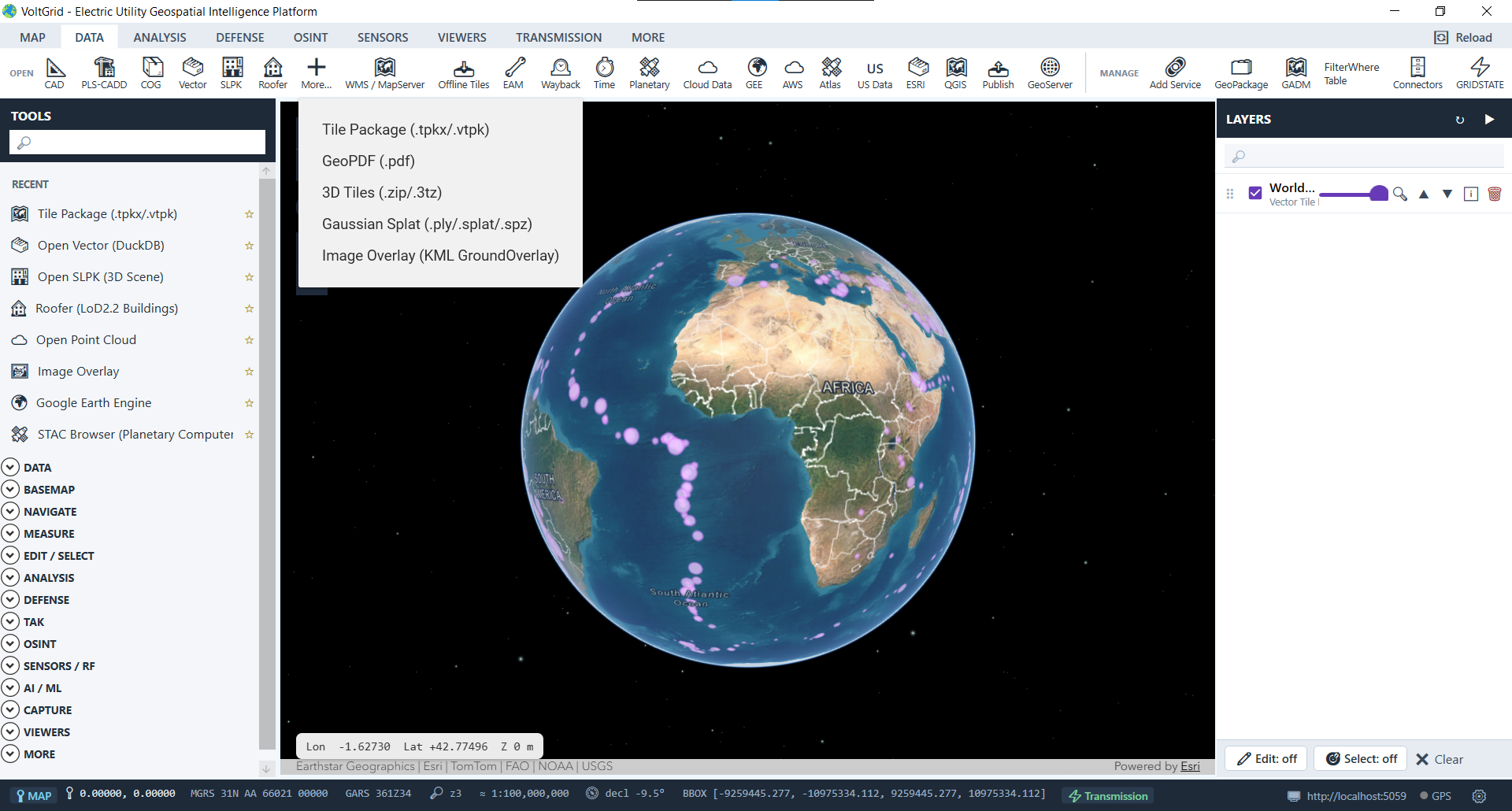Launch the EAM tool
The height and width of the screenshot is (811, 1512).
[513, 73]
